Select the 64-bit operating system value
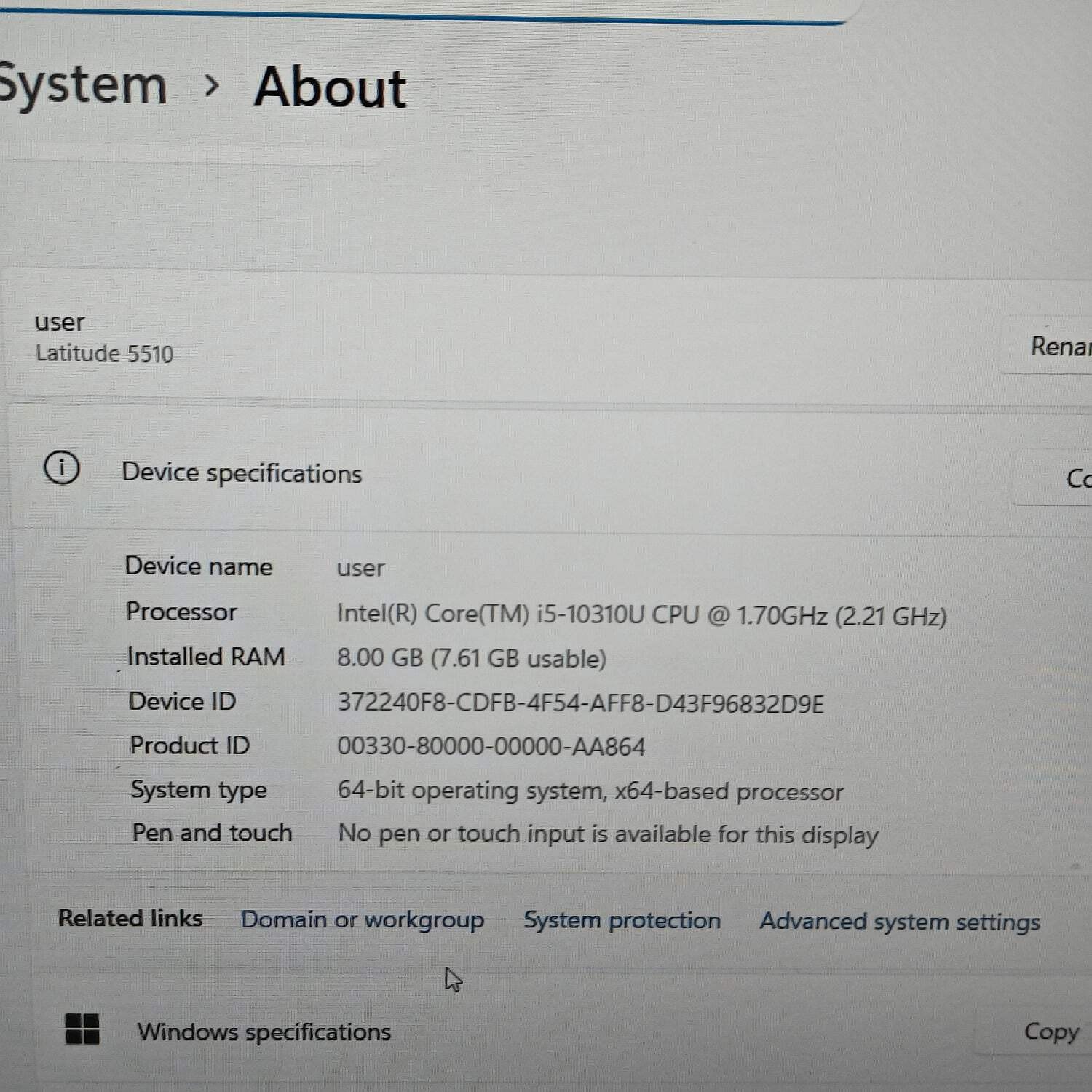Image resolution: width=1092 pixels, height=1092 pixels. [x=590, y=791]
